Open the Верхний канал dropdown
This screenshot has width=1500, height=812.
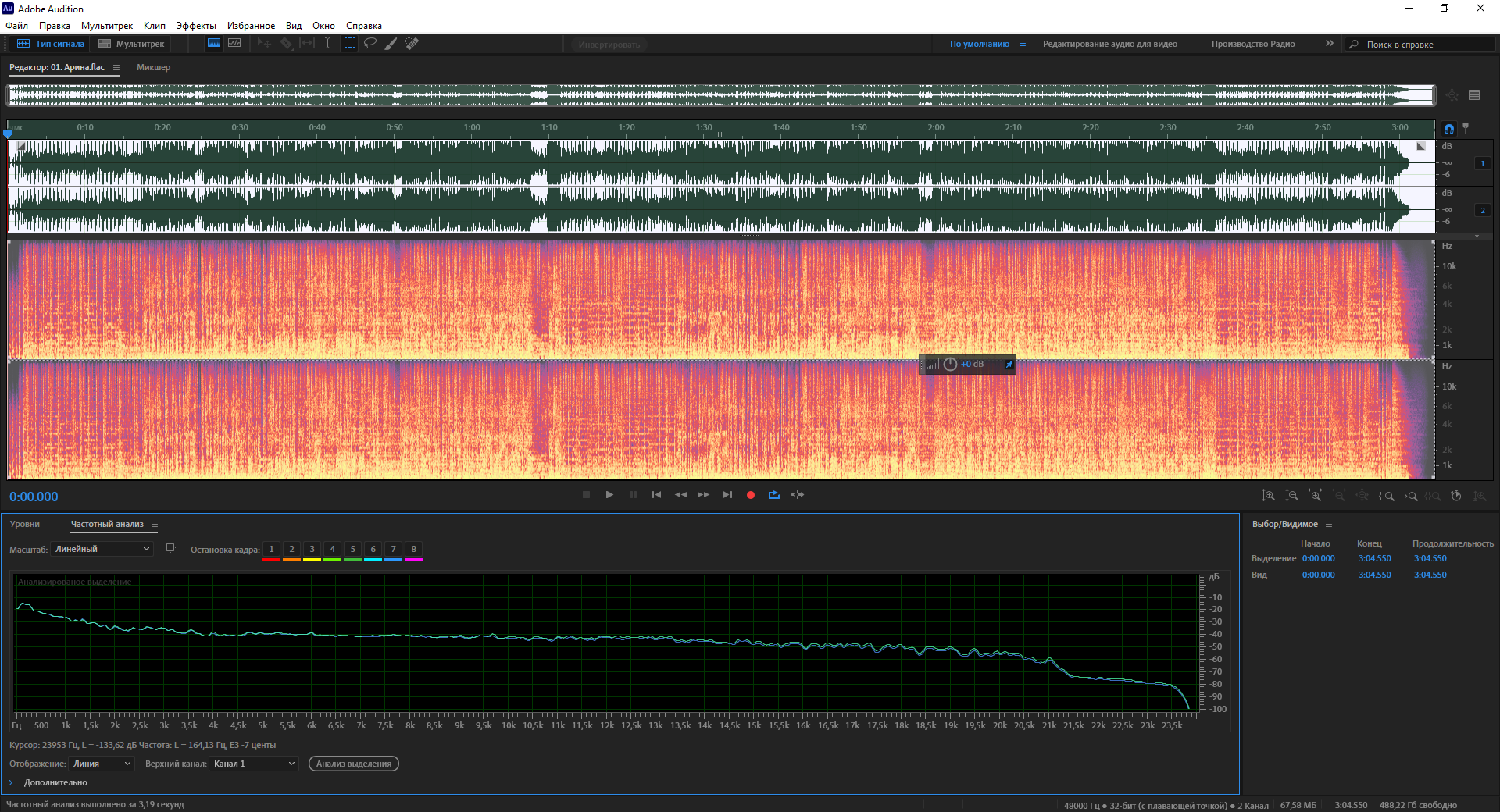[x=255, y=764]
